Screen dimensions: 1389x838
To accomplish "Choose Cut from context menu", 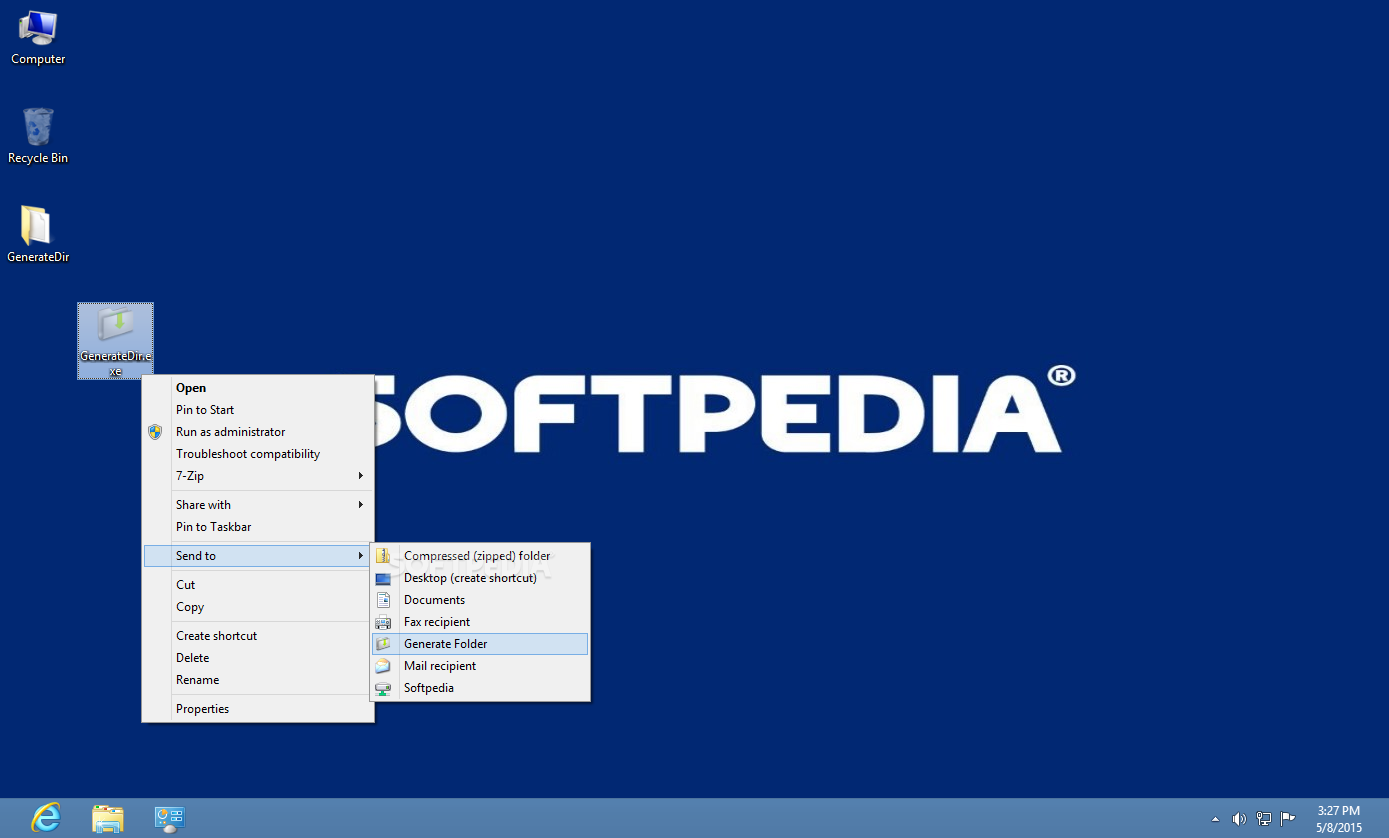I will 258,585.
